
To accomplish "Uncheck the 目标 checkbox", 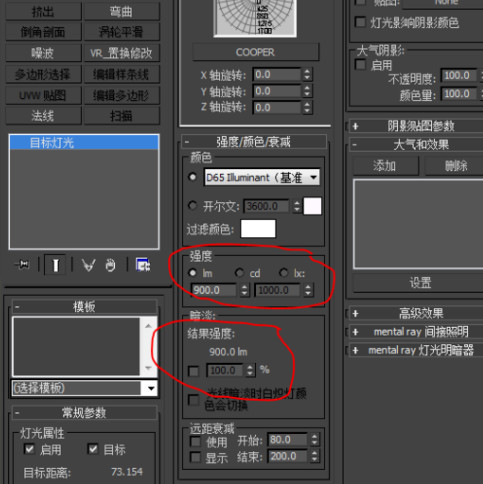I will click(x=93, y=449).
